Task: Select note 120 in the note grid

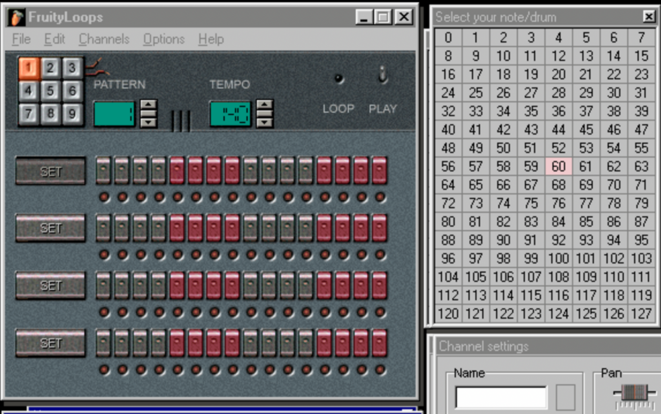Action: click(448, 314)
